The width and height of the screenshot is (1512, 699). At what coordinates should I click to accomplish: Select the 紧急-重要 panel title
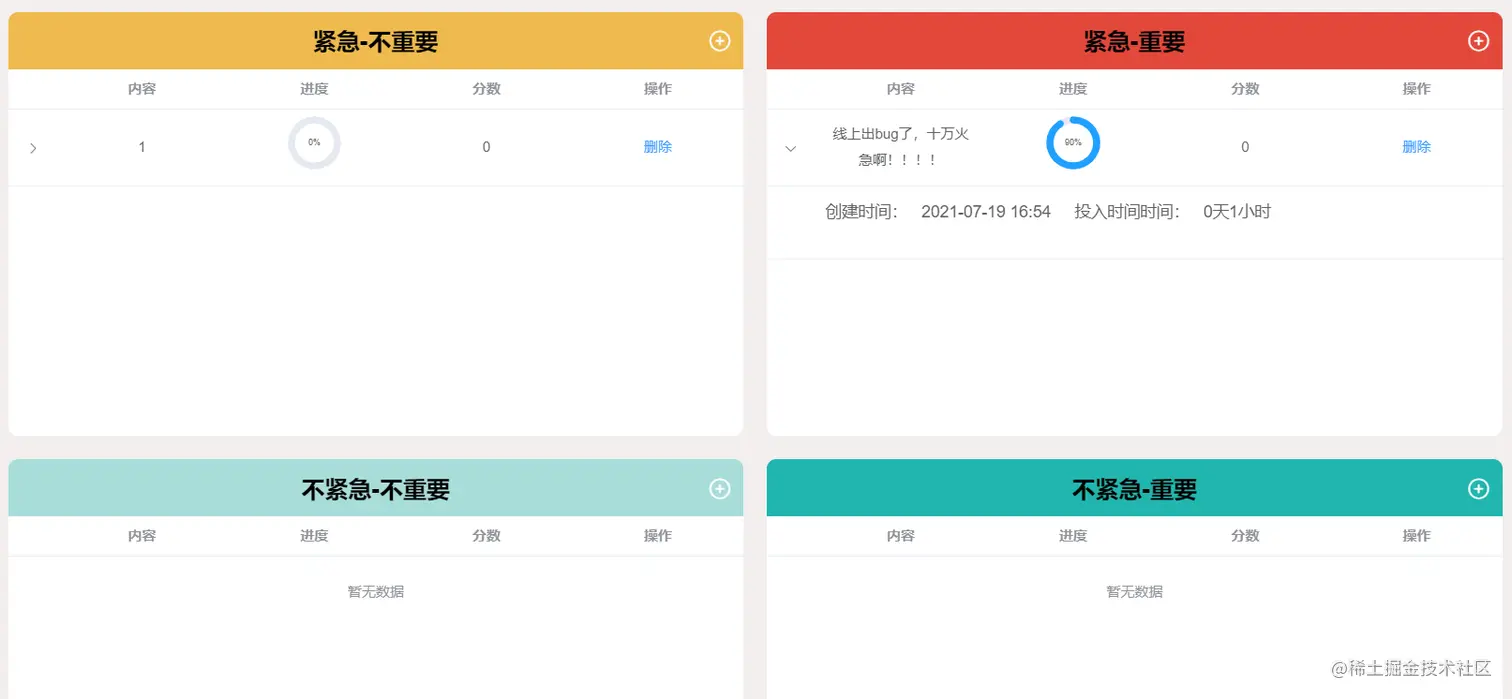1135,42
